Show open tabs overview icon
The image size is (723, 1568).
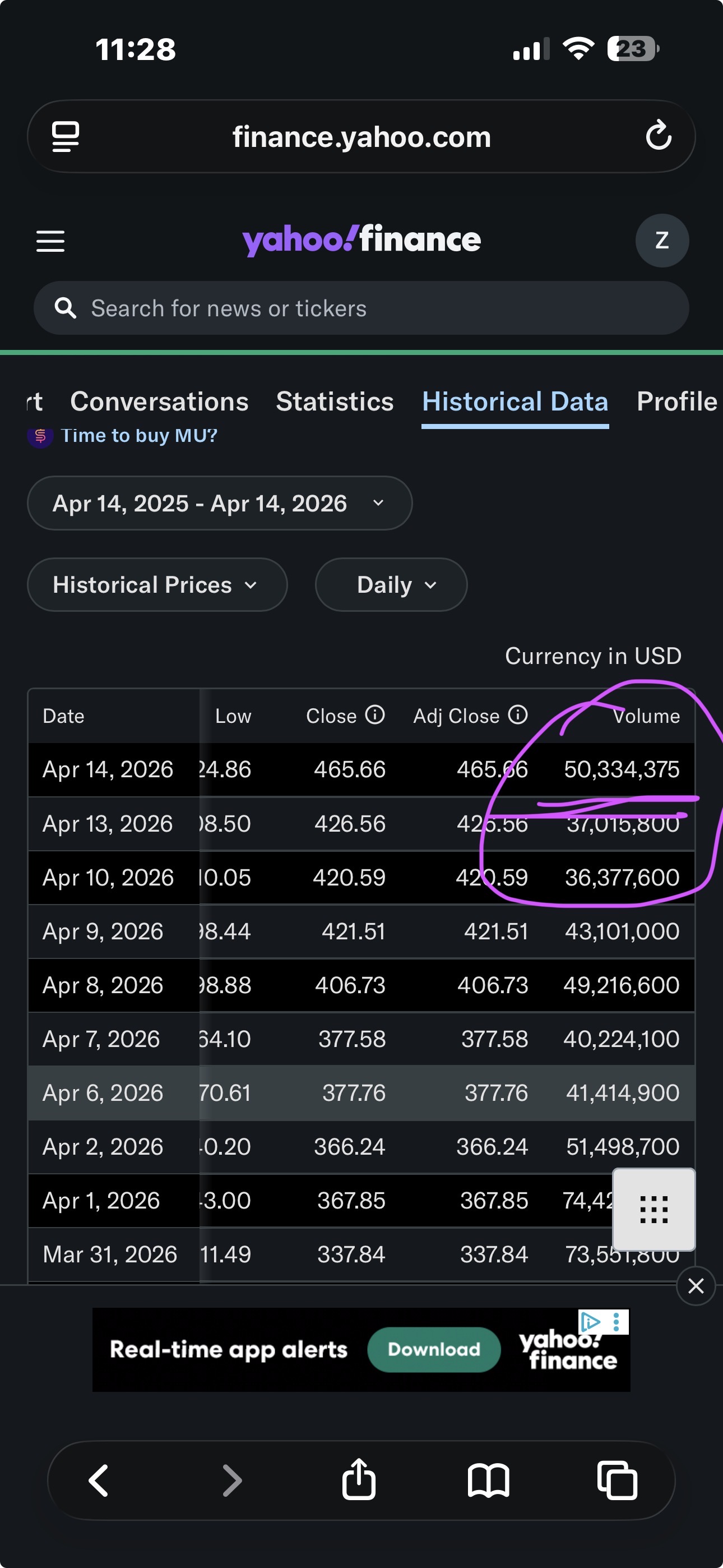click(617, 1480)
